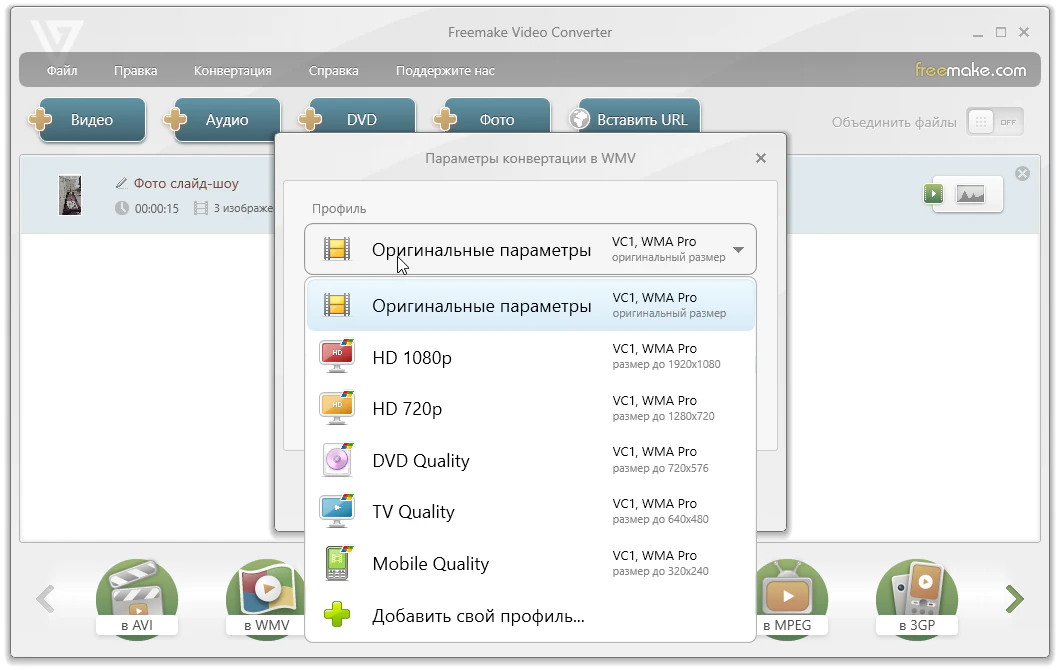Click the Фото слайд-шоу title text
1060x670 pixels.
click(x=186, y=183)
